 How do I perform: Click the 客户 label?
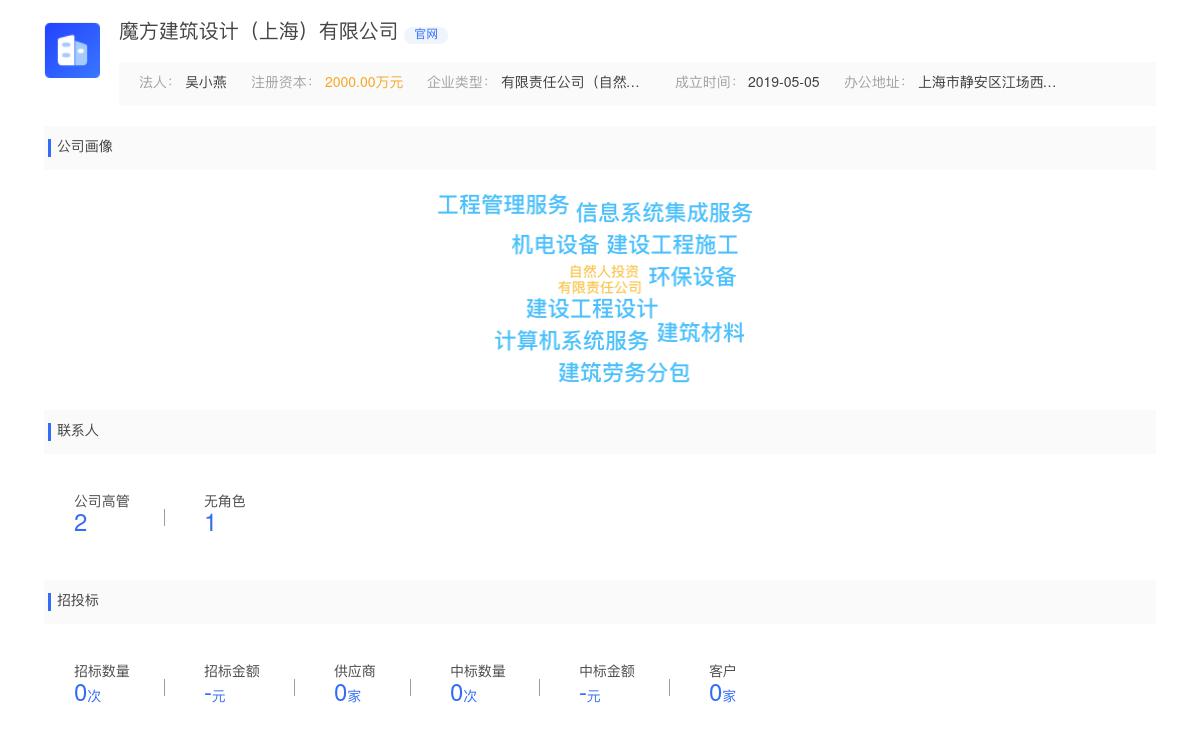(723, 672)
